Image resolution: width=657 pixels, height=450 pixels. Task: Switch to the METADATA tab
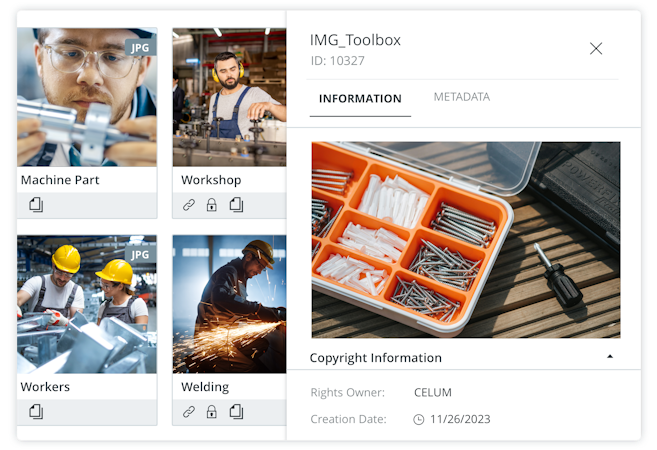(x=462, y=97)
